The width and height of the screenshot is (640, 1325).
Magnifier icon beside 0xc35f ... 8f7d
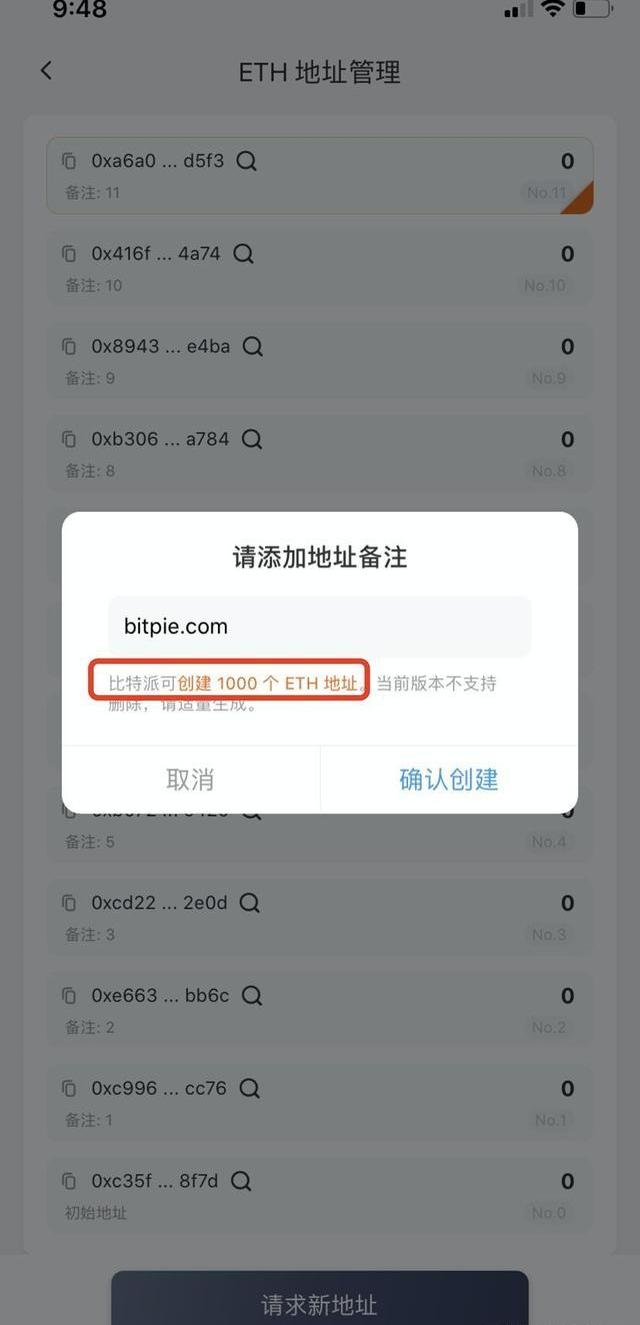[x=241, y=1182]
